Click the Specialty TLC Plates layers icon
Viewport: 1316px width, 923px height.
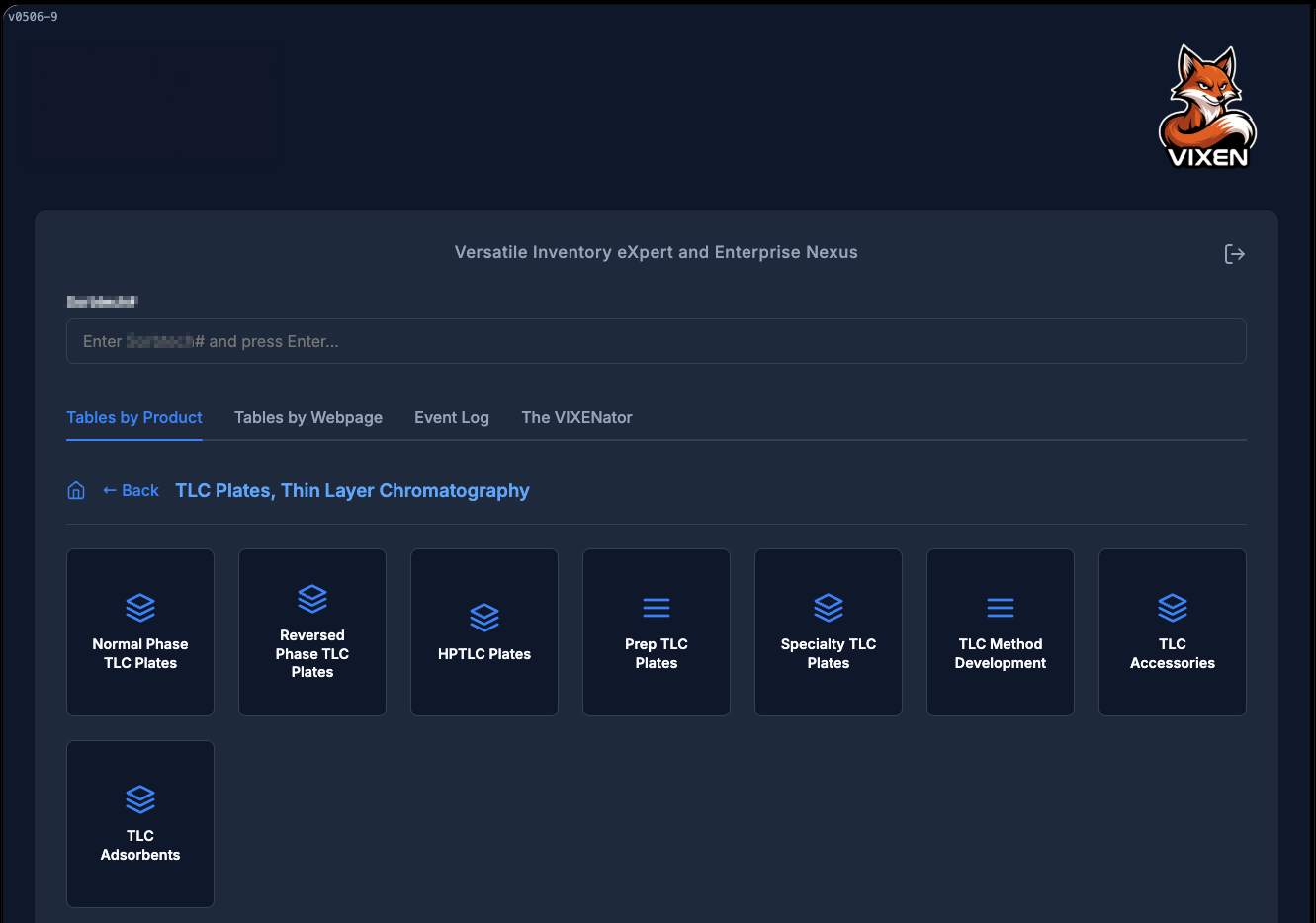coord(829,607)
